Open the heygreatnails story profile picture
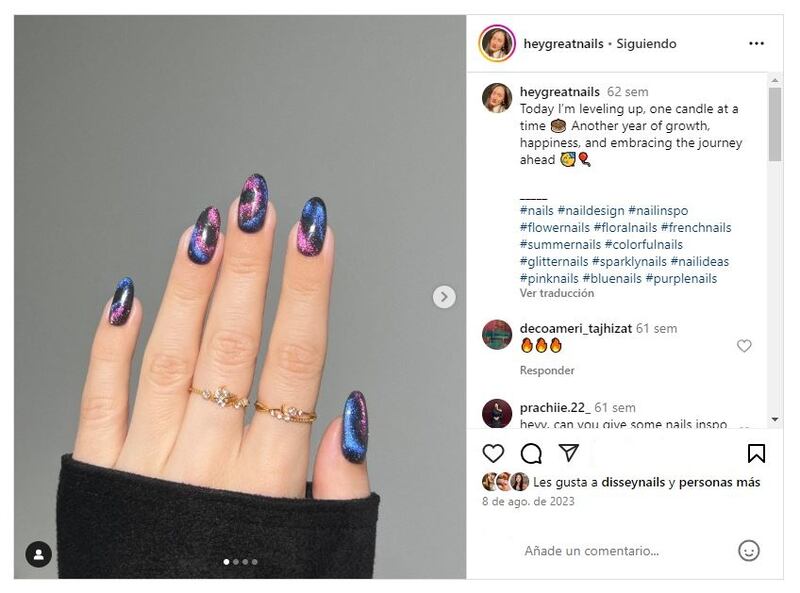Screen dimensions: 800x593 click(496, 43)
